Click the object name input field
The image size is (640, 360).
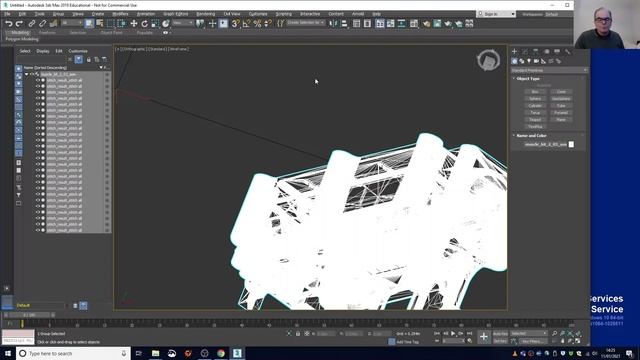pyautogui.click(x=545, y=144)
